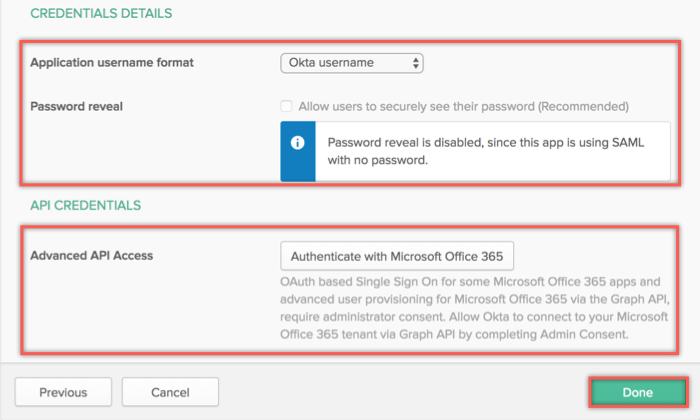Click the blue info icon

coord(297,143)
